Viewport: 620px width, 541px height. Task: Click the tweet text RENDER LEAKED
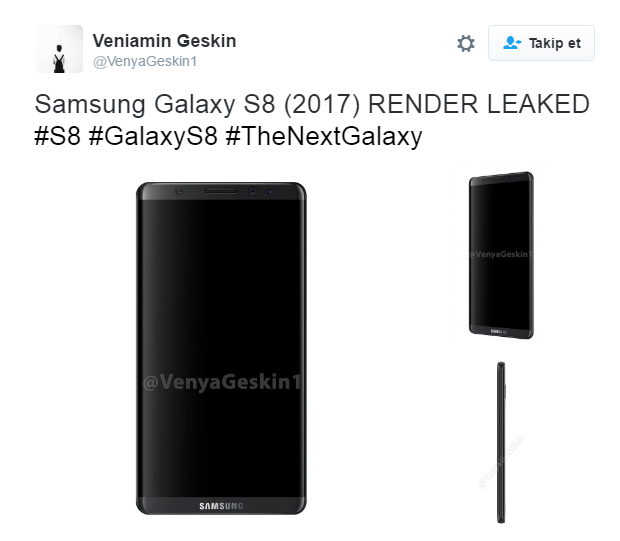[x=479, y=104]
